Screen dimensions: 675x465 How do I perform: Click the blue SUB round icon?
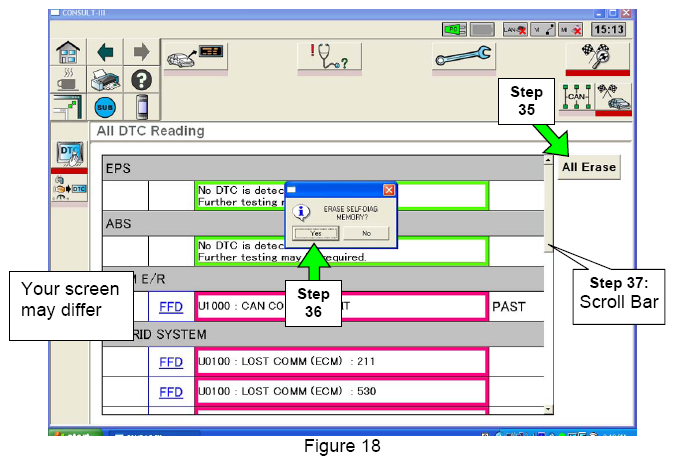(x=105, y=107)
